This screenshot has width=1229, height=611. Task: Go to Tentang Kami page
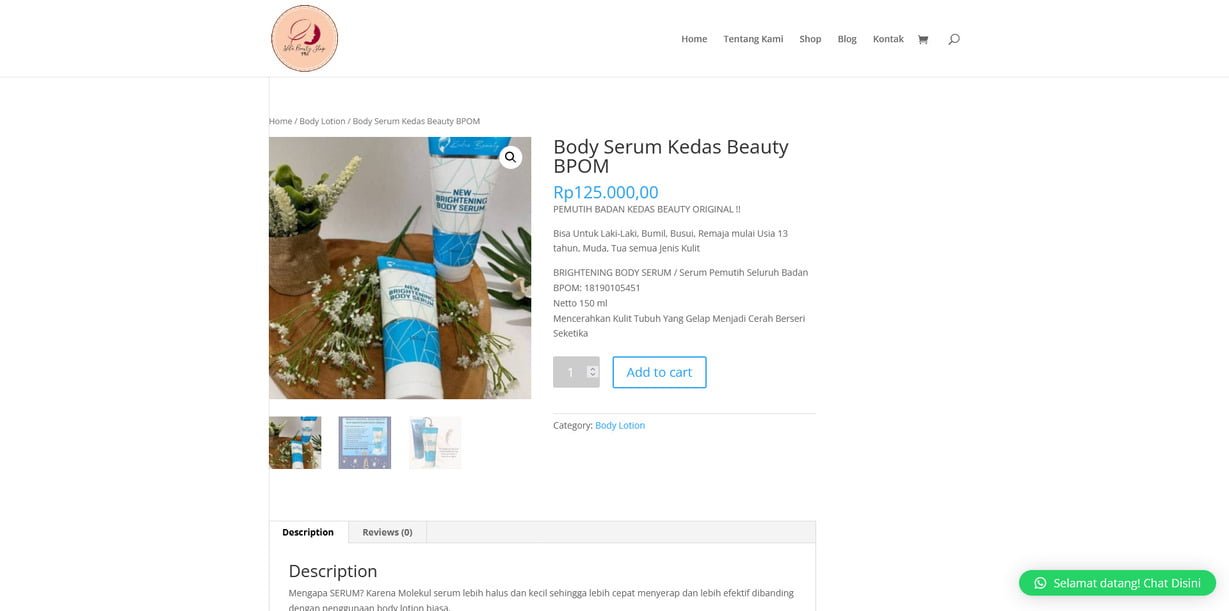[753, 39]
